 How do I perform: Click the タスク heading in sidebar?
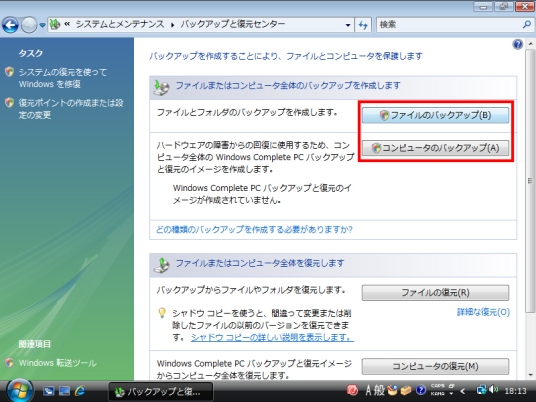pyautogui.click(x=31, y=53)
